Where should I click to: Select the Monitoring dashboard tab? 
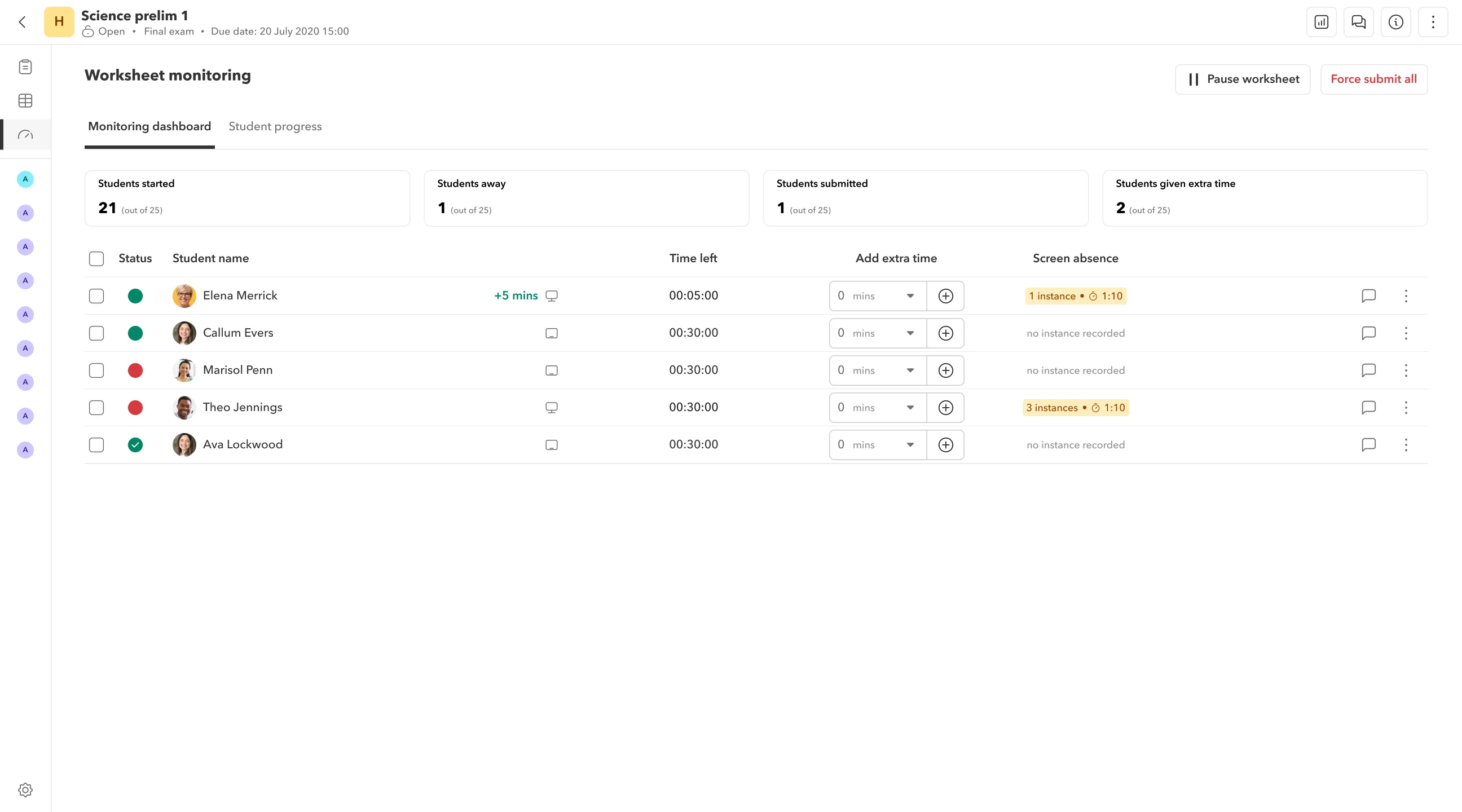pos(149,126)
